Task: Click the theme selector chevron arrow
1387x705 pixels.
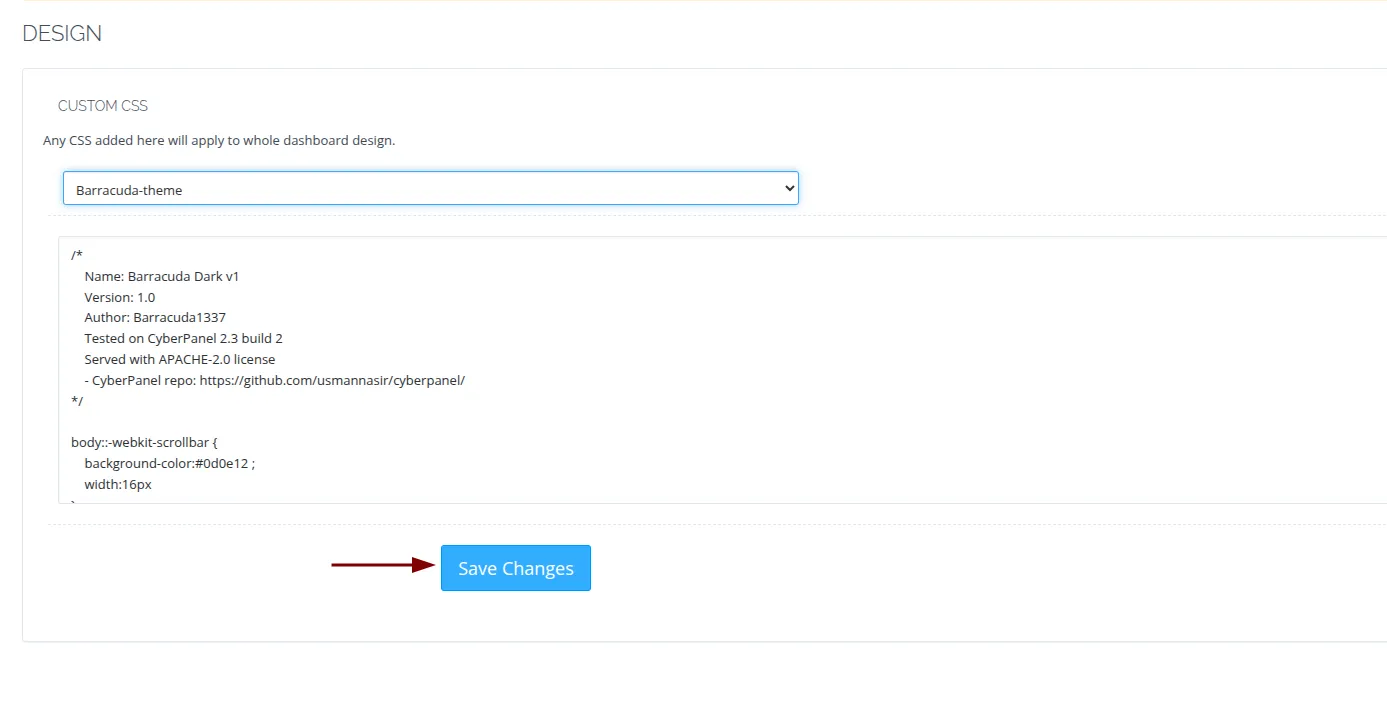Action: pyautogui.click(x=789, y=188)
